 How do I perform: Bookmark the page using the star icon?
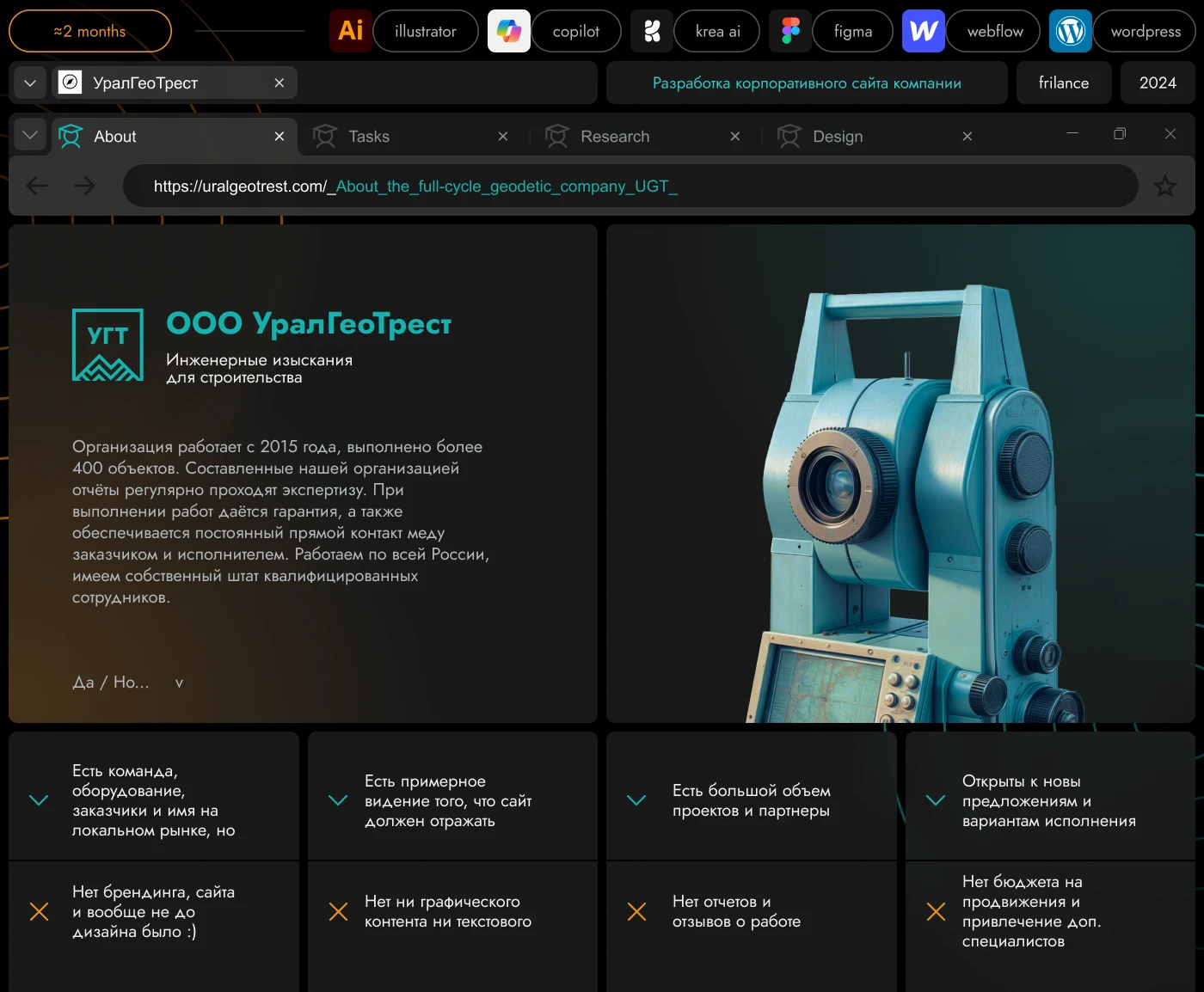point(1165,186)
